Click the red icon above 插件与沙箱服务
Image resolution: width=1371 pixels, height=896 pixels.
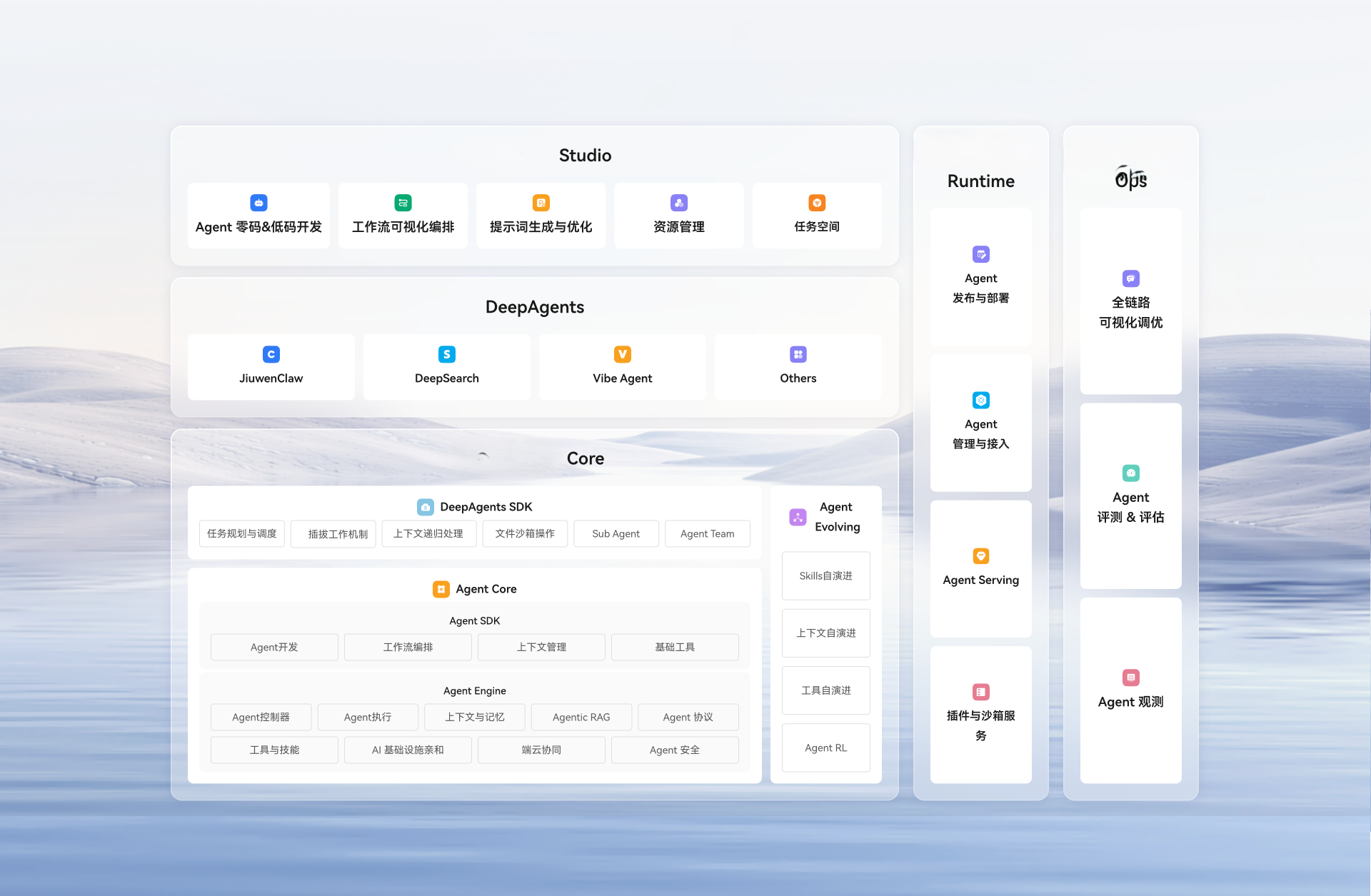(981, 691)
